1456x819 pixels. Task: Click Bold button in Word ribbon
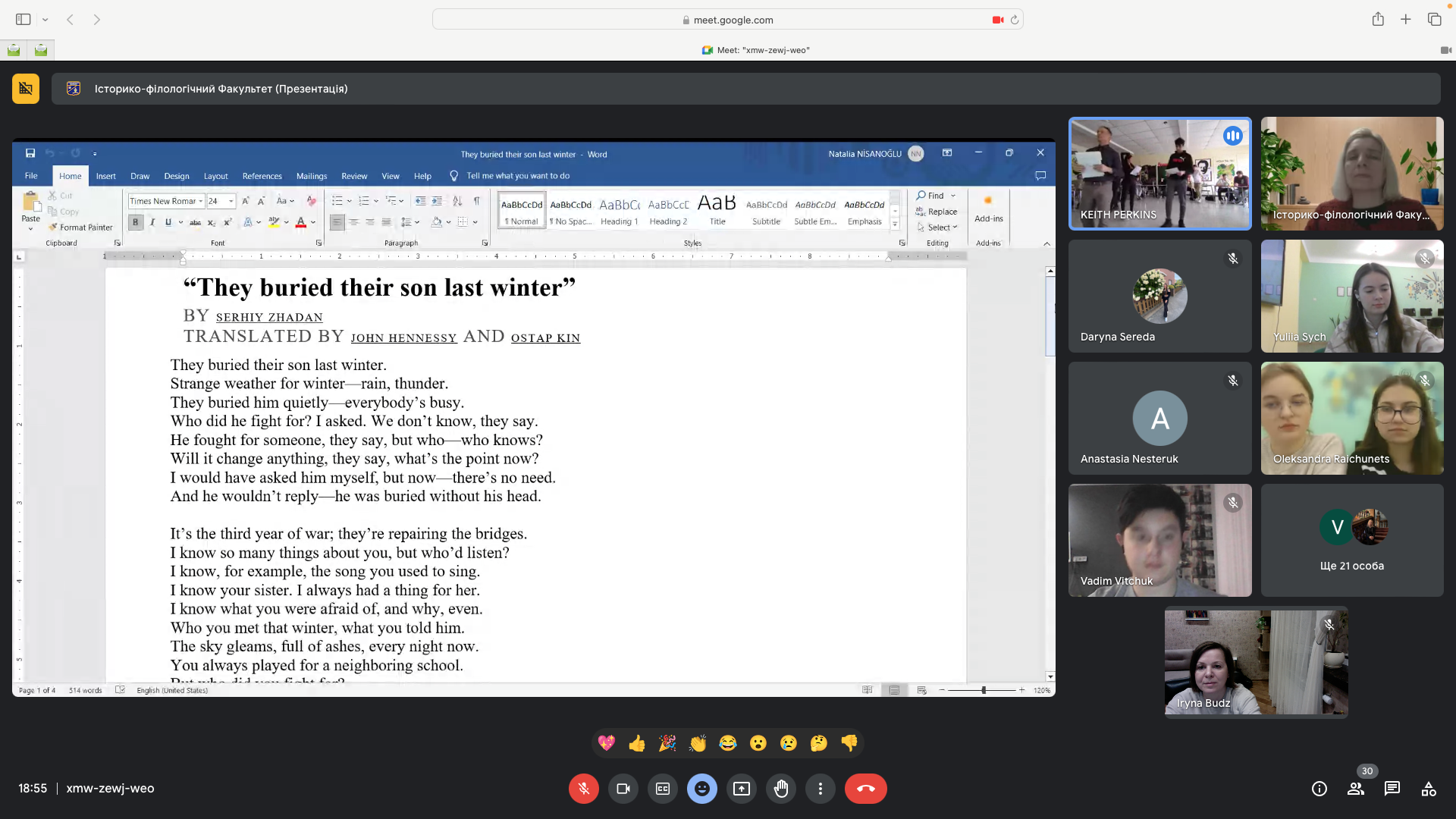(x=136, y=222)
